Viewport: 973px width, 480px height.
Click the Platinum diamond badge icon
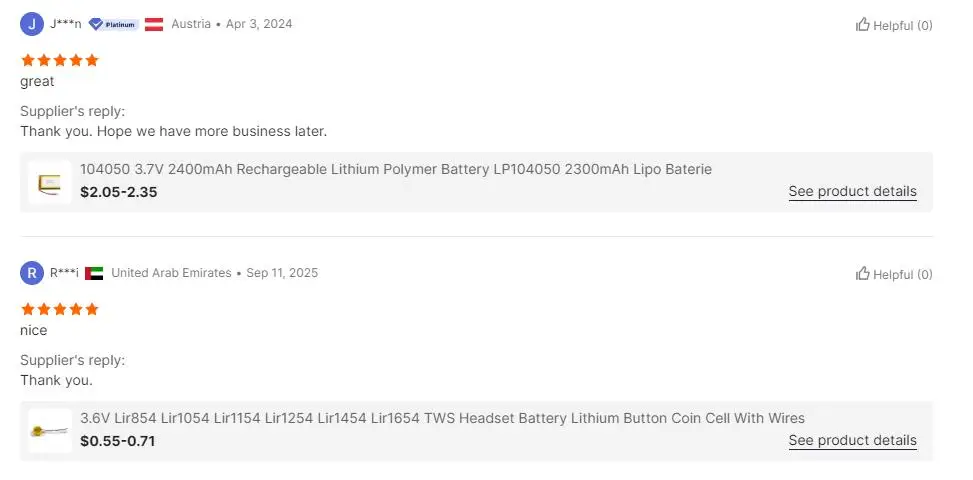(97, 24)
